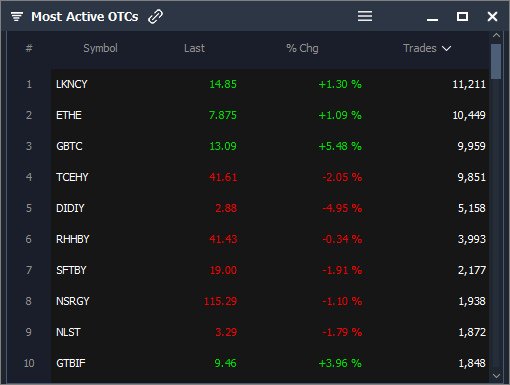Image resolution: width=510 pixels, height=385 pixels.
Task: Sort the list by Symbol column
Action: [x=100, y=48]
